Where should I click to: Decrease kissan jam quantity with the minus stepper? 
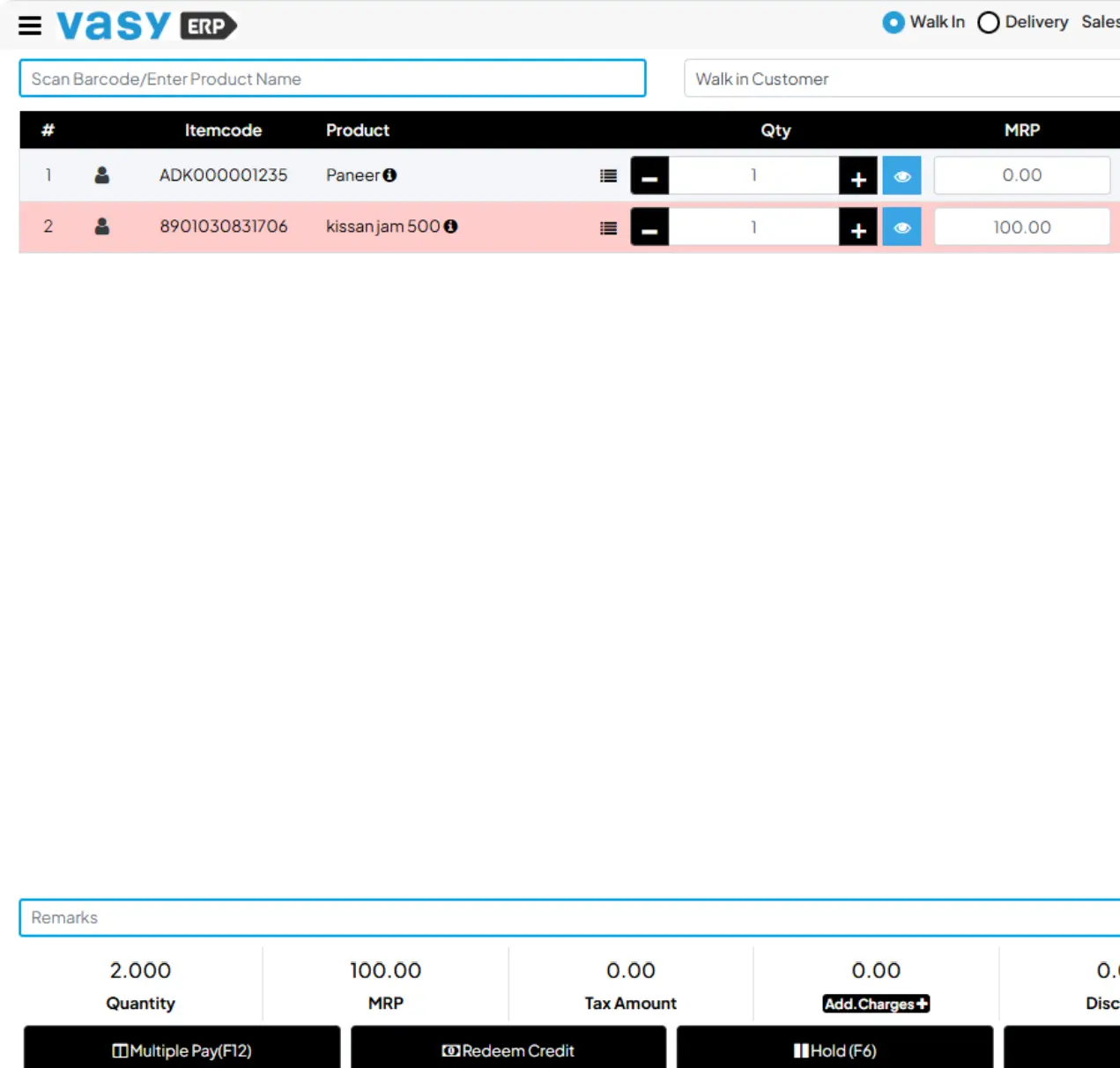point(649,226)
